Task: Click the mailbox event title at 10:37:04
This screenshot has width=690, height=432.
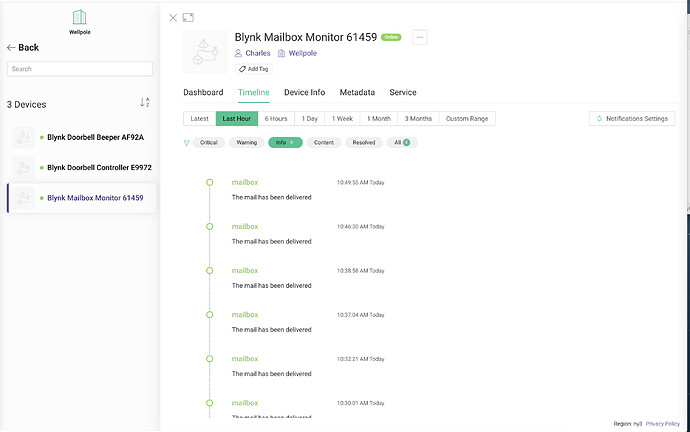Action: (x=245, y=315)
